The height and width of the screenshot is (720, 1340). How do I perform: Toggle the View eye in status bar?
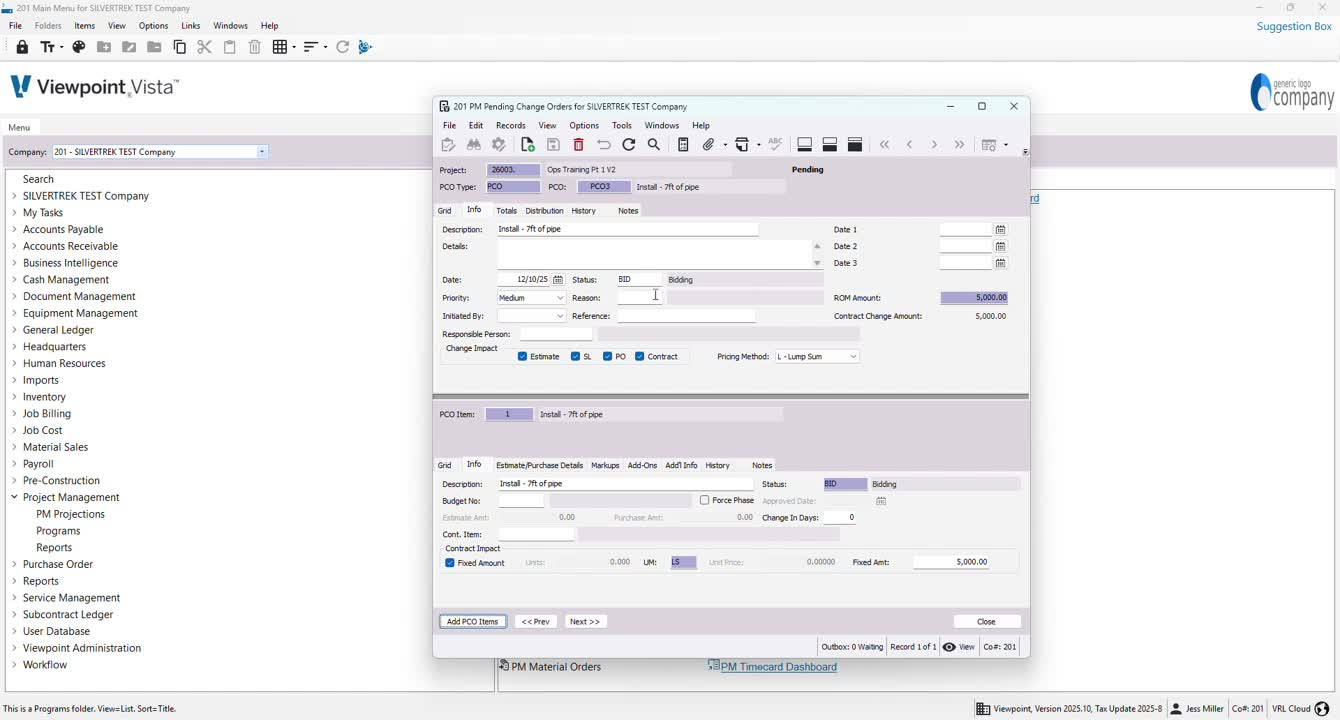coord(949,647)
